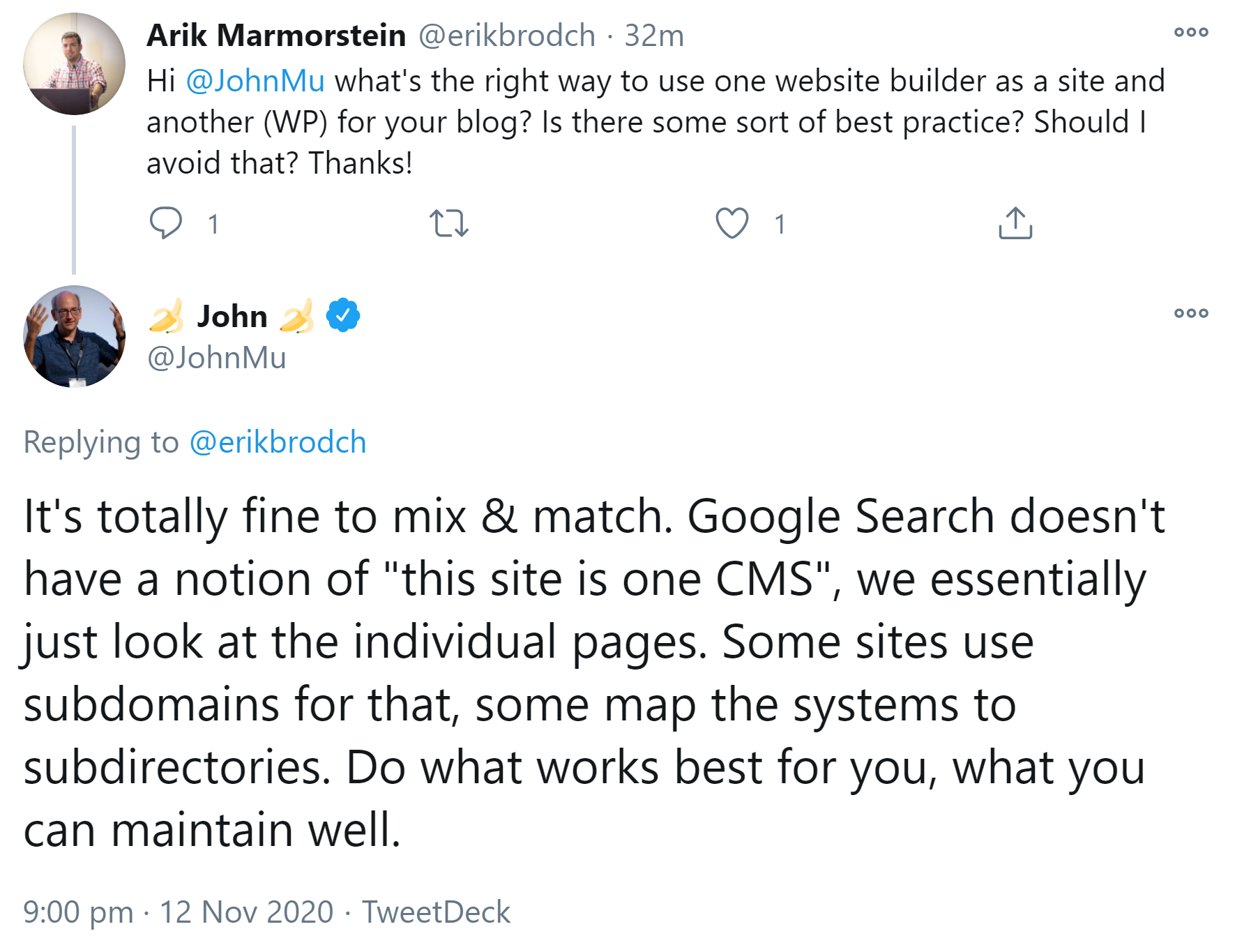Open Arik Marmorstein's profile picture

[x=73, y=63]
